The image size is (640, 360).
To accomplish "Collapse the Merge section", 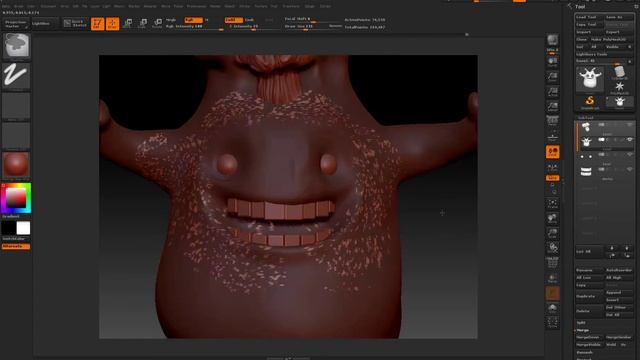I will (583, 330).
